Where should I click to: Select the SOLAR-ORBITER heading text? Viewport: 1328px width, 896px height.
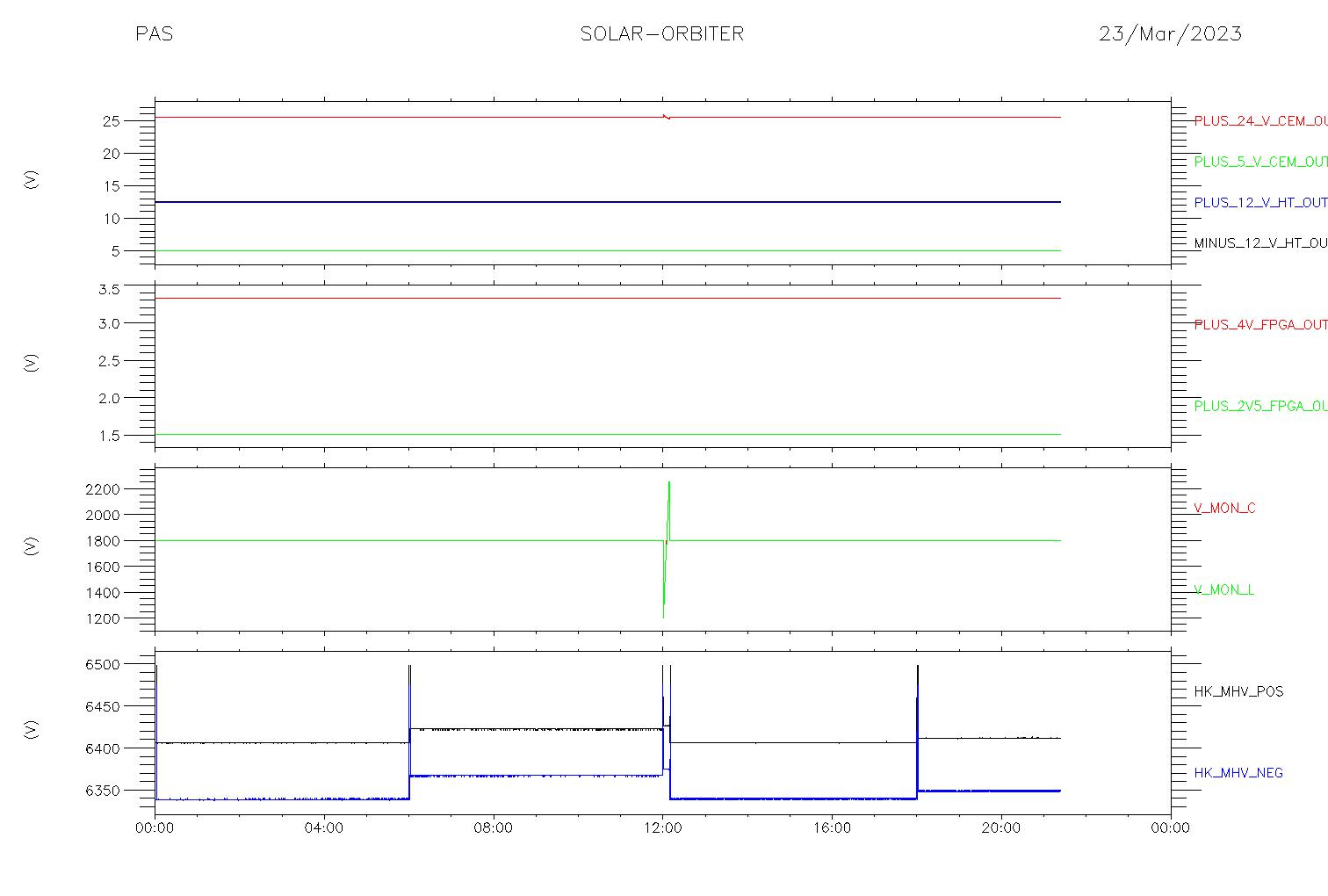pyautogui.click(x=662, y=34)
